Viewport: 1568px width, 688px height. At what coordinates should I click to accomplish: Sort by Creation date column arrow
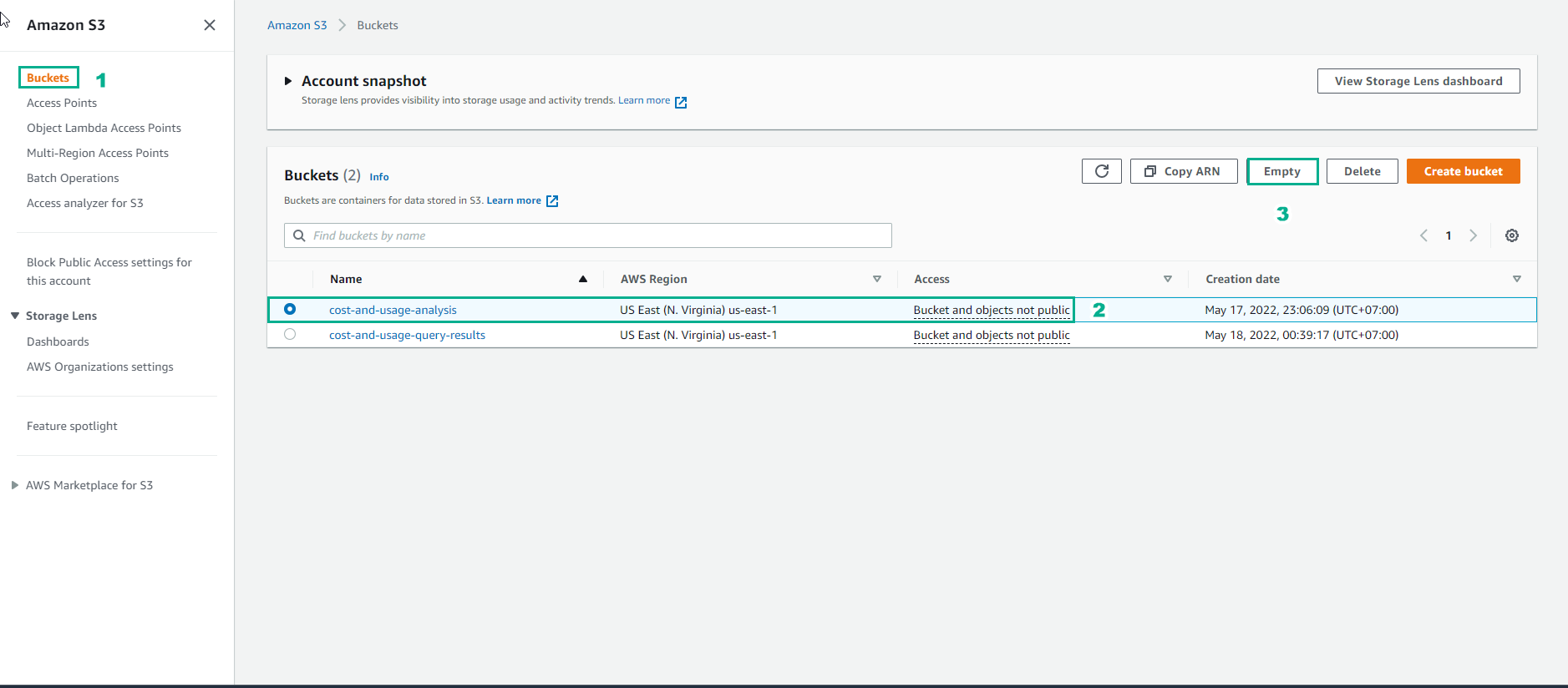1517,279
